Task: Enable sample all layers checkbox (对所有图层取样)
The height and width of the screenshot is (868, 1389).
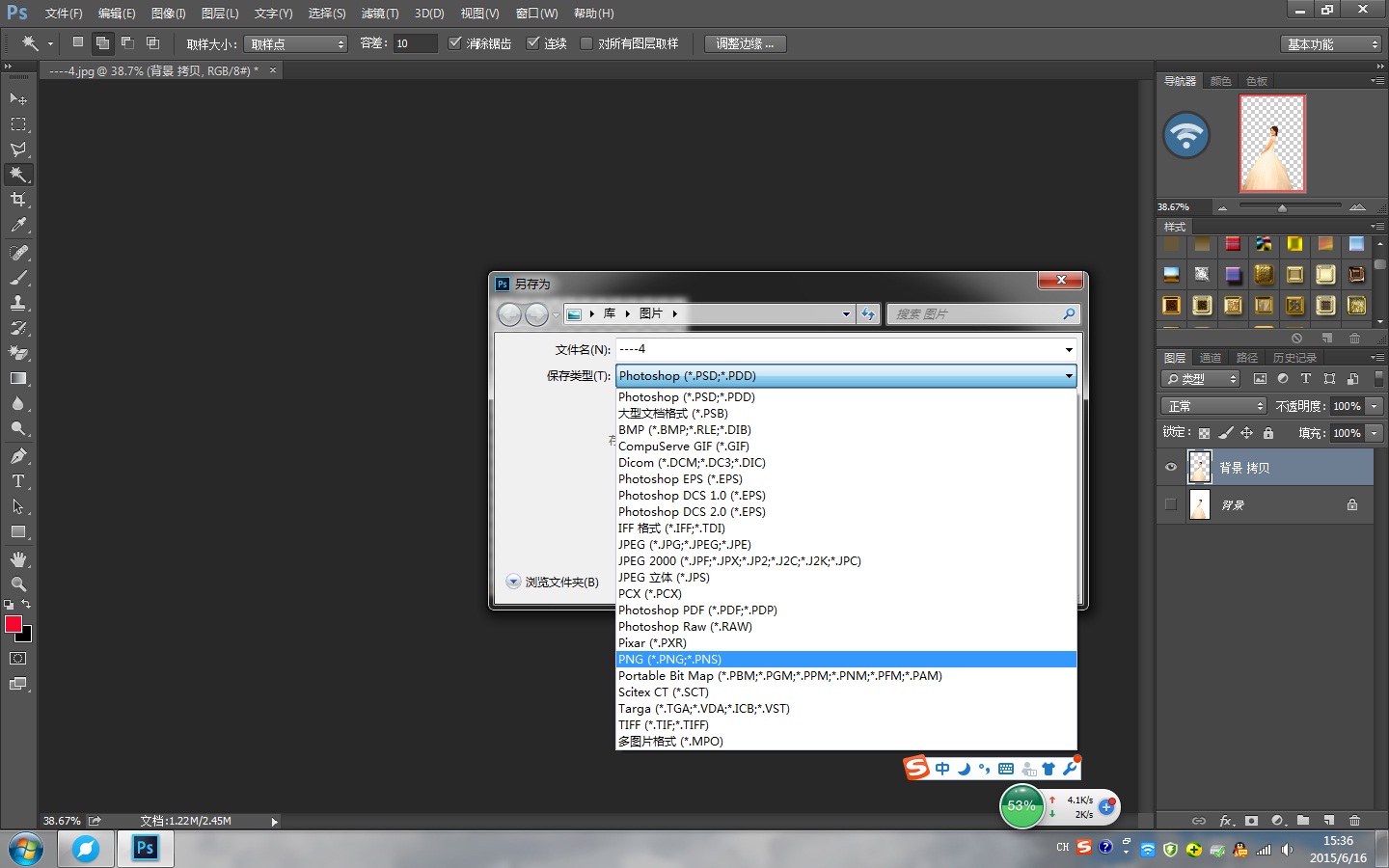Action: (x=586, y=43)
